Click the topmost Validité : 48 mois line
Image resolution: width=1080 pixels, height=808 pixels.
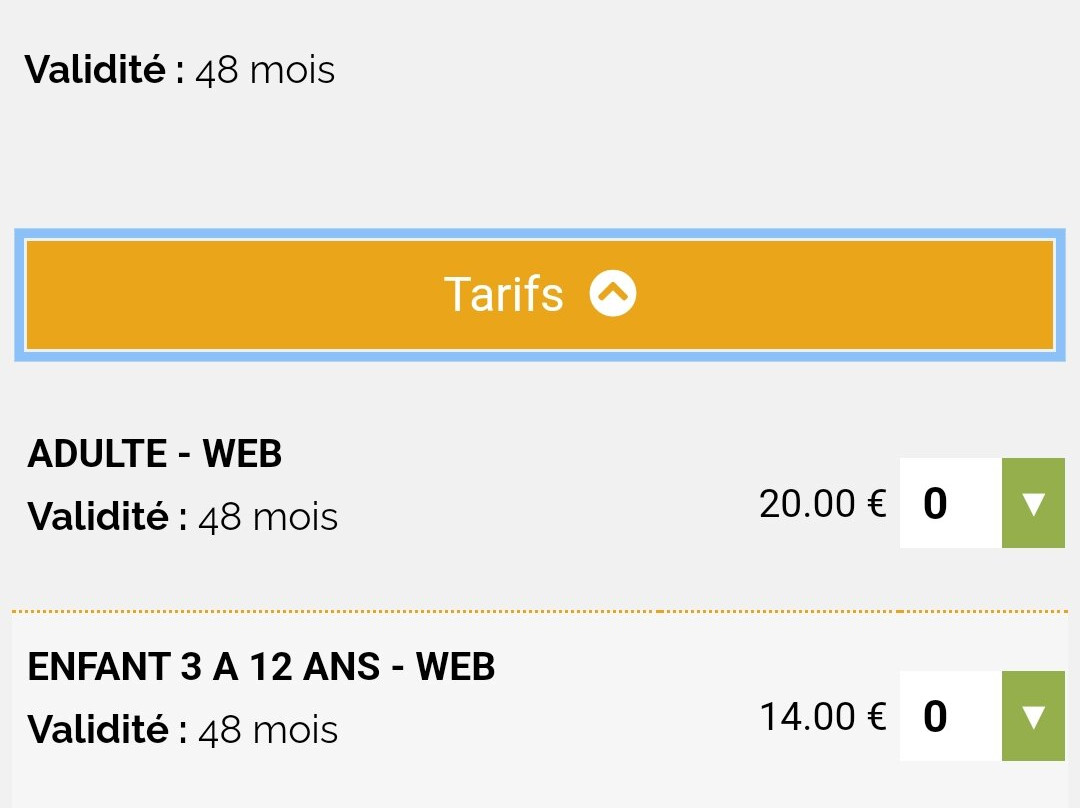180,70
